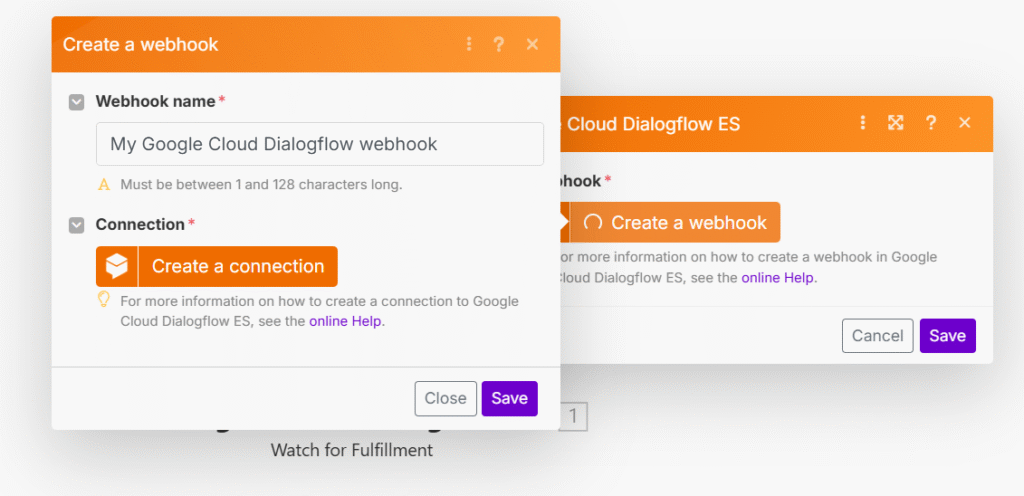Click the Webhook name text input
The height and width of the screenshot is (496, 1024).
pos(319,144)
